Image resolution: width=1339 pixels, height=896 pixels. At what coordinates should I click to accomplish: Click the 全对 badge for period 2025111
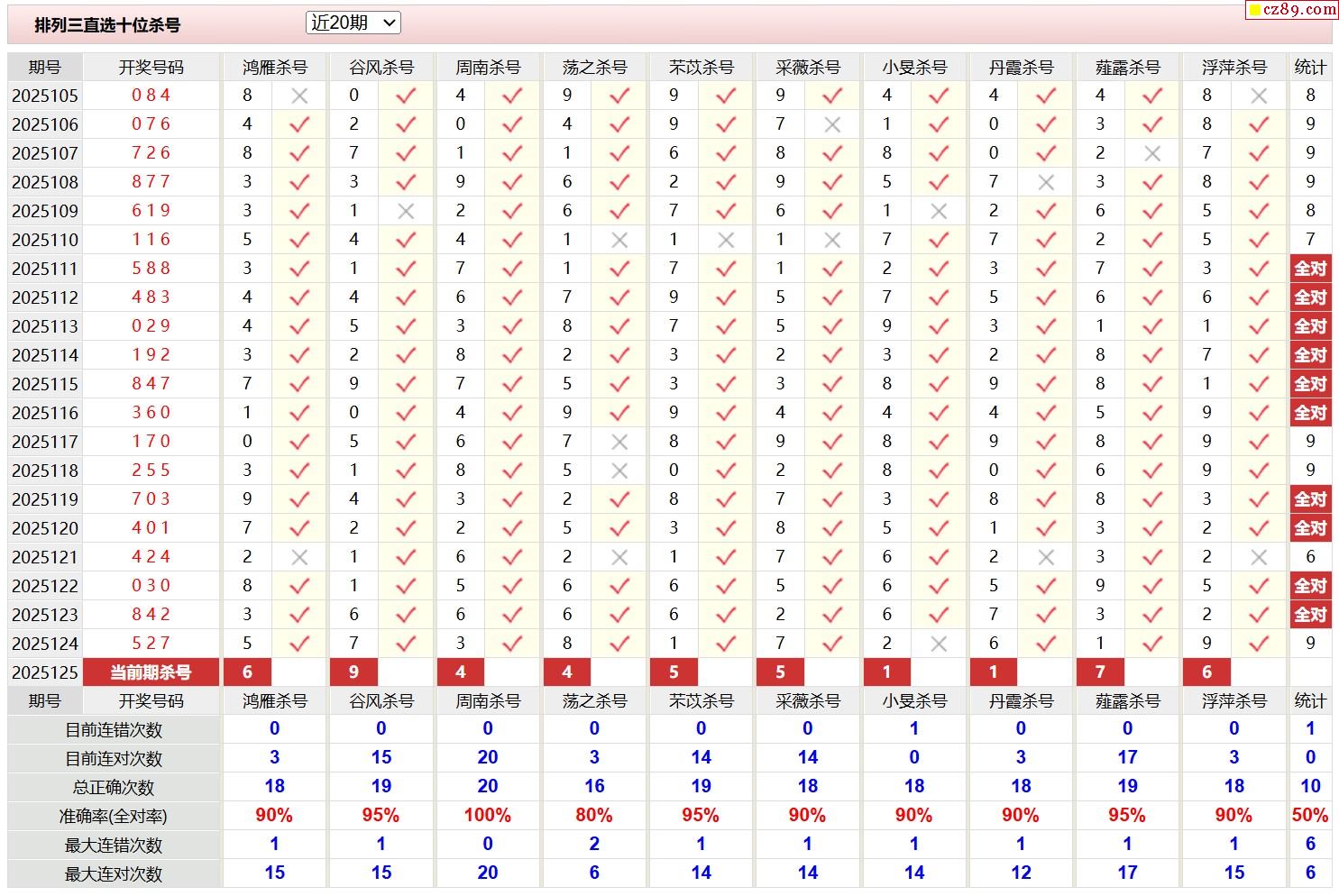click(1310, 269)
